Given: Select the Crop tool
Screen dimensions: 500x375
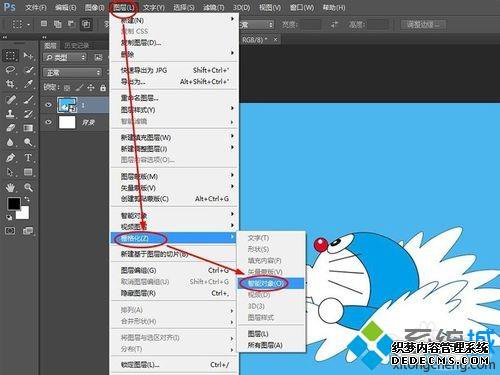Looking at the screenshot, I should 10,84.
